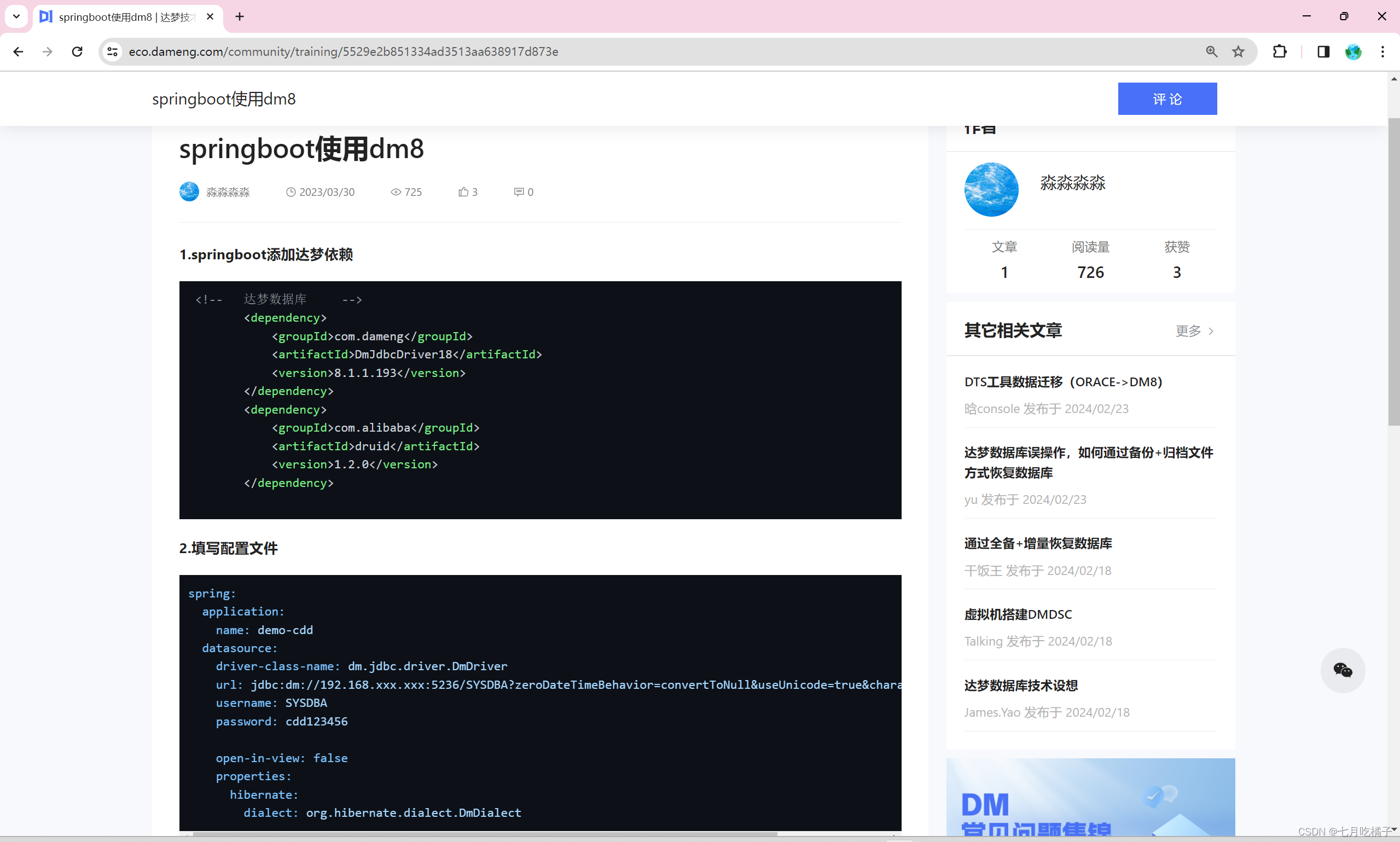1400x842 pixels.
Task: Click 晗console 发布于 2024/02/23 byline
Action: coord(1047,409)
